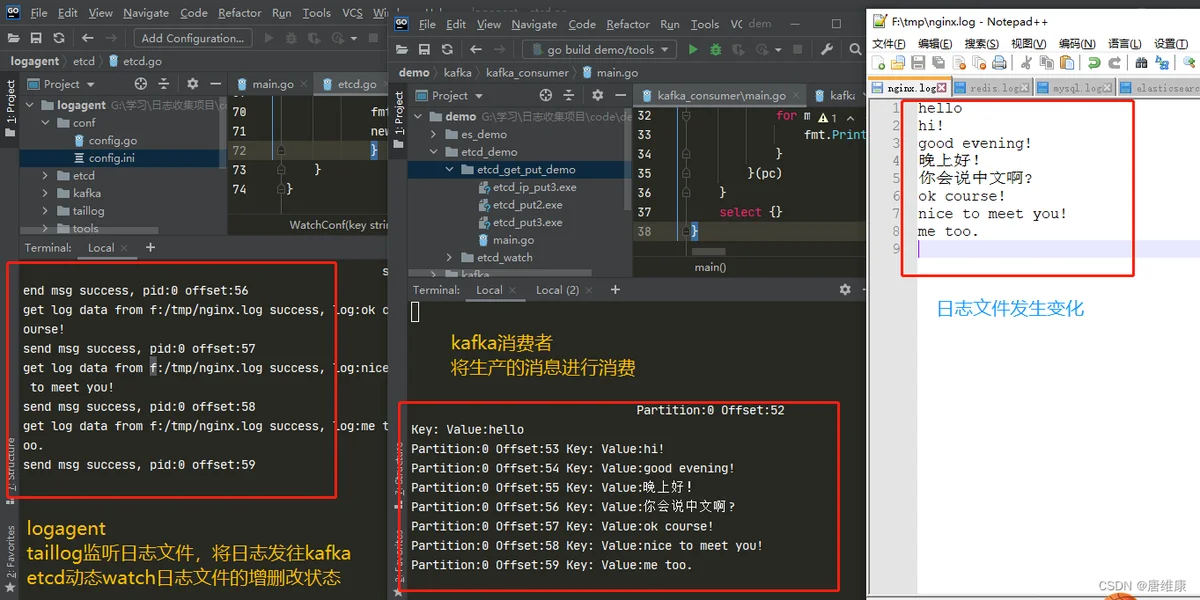Open the 编辑(E) menu in Notepad++

pos(934,43)
